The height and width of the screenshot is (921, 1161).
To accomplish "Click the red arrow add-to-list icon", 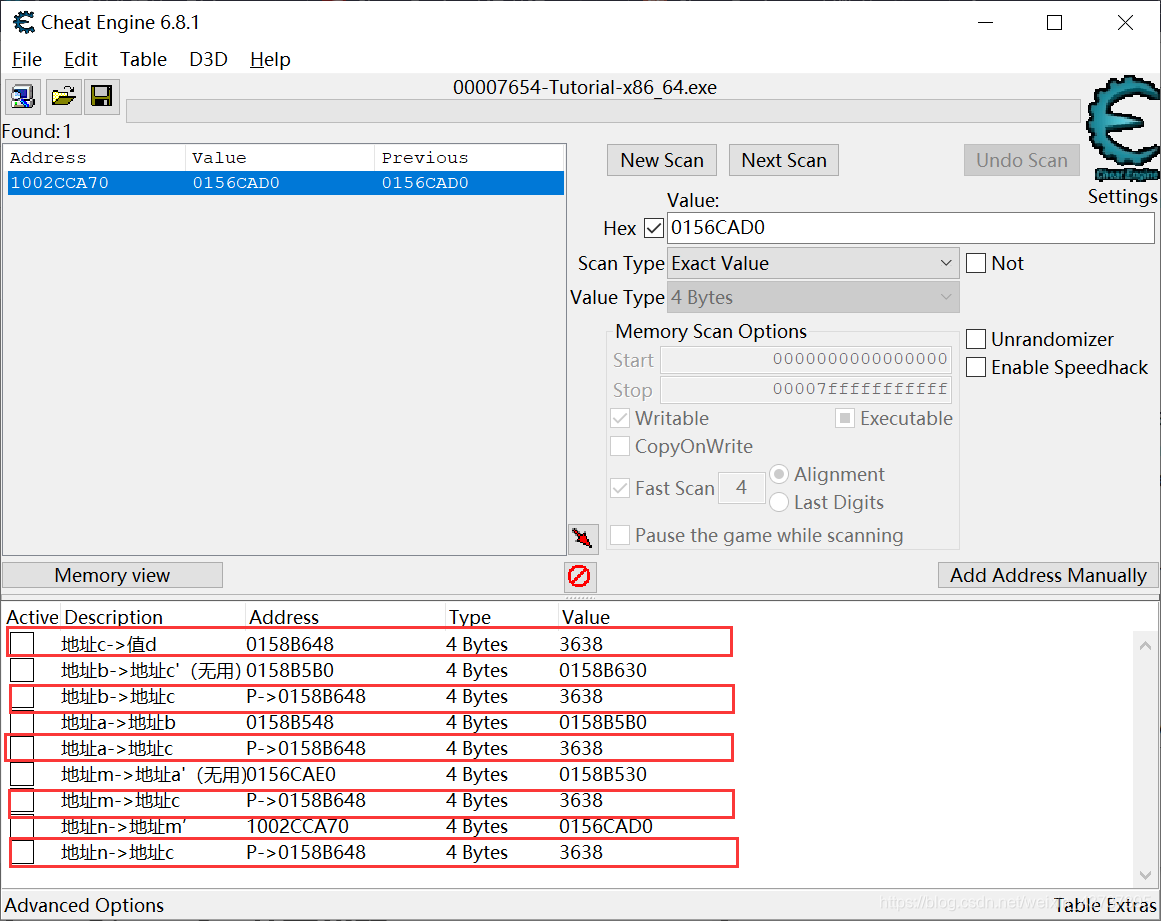I will coord(583,538).
